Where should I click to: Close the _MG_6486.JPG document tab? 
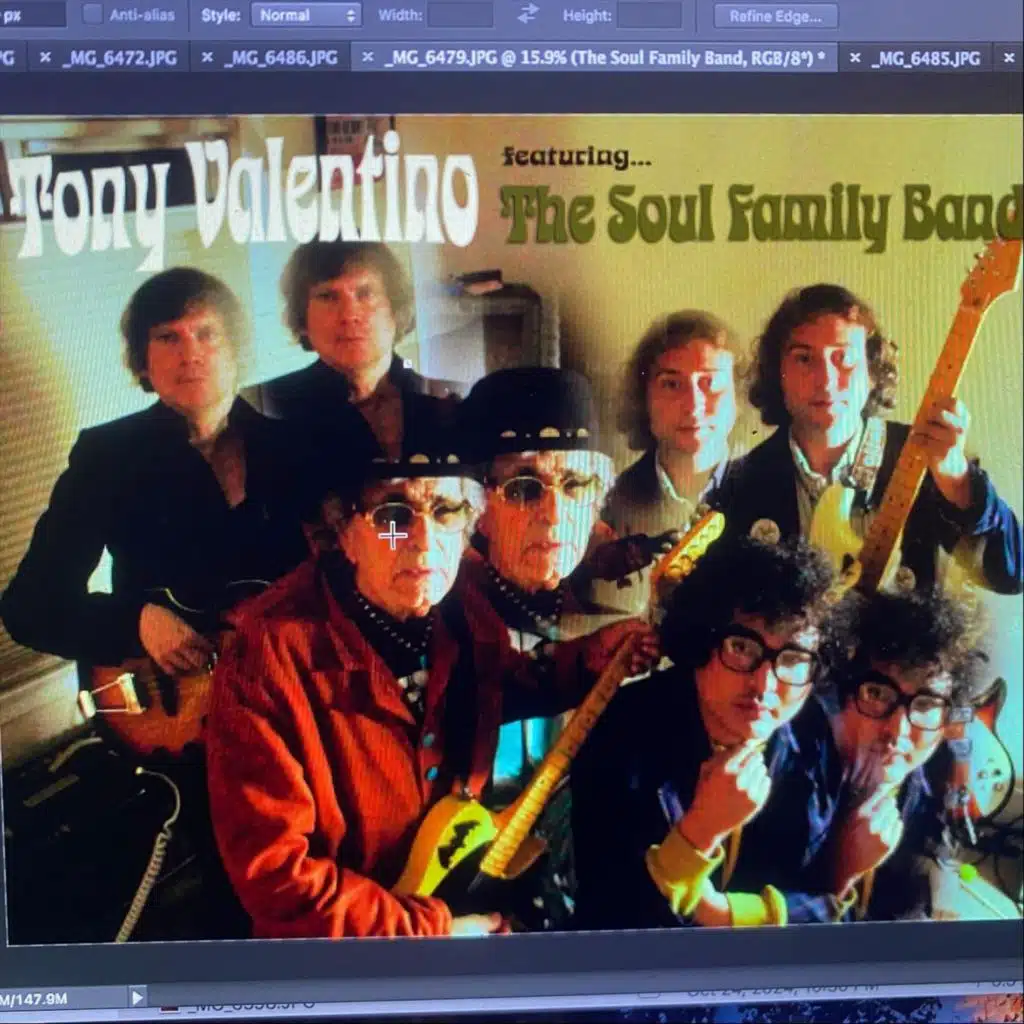click(x=207, y=58)
